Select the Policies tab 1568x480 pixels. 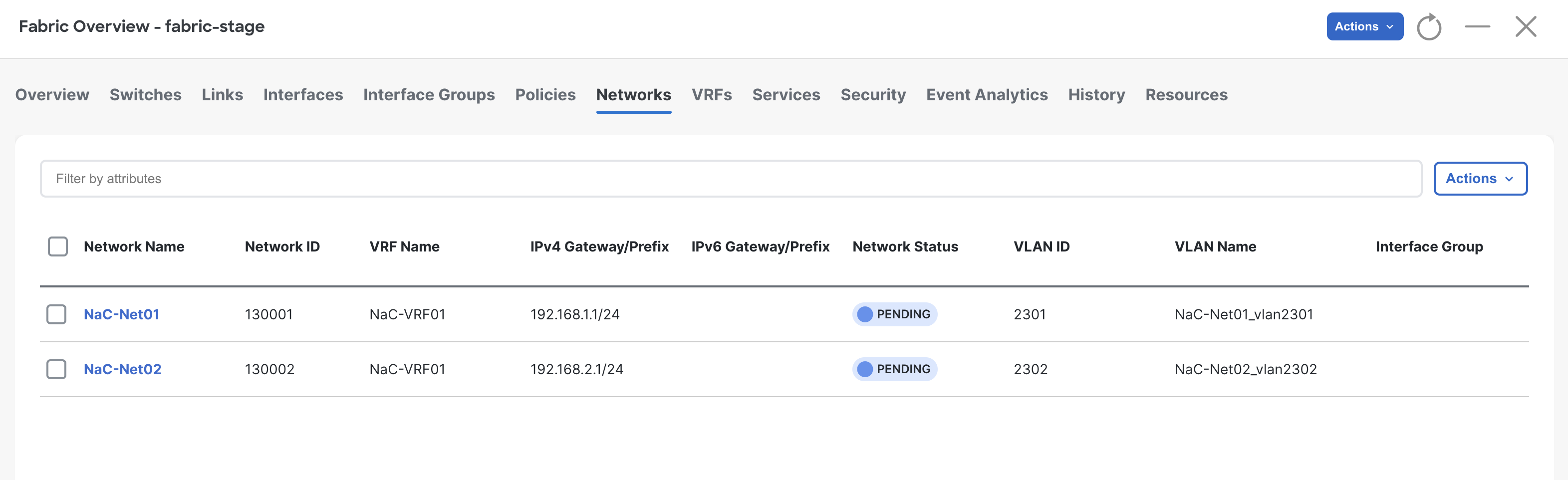[545, 95]
